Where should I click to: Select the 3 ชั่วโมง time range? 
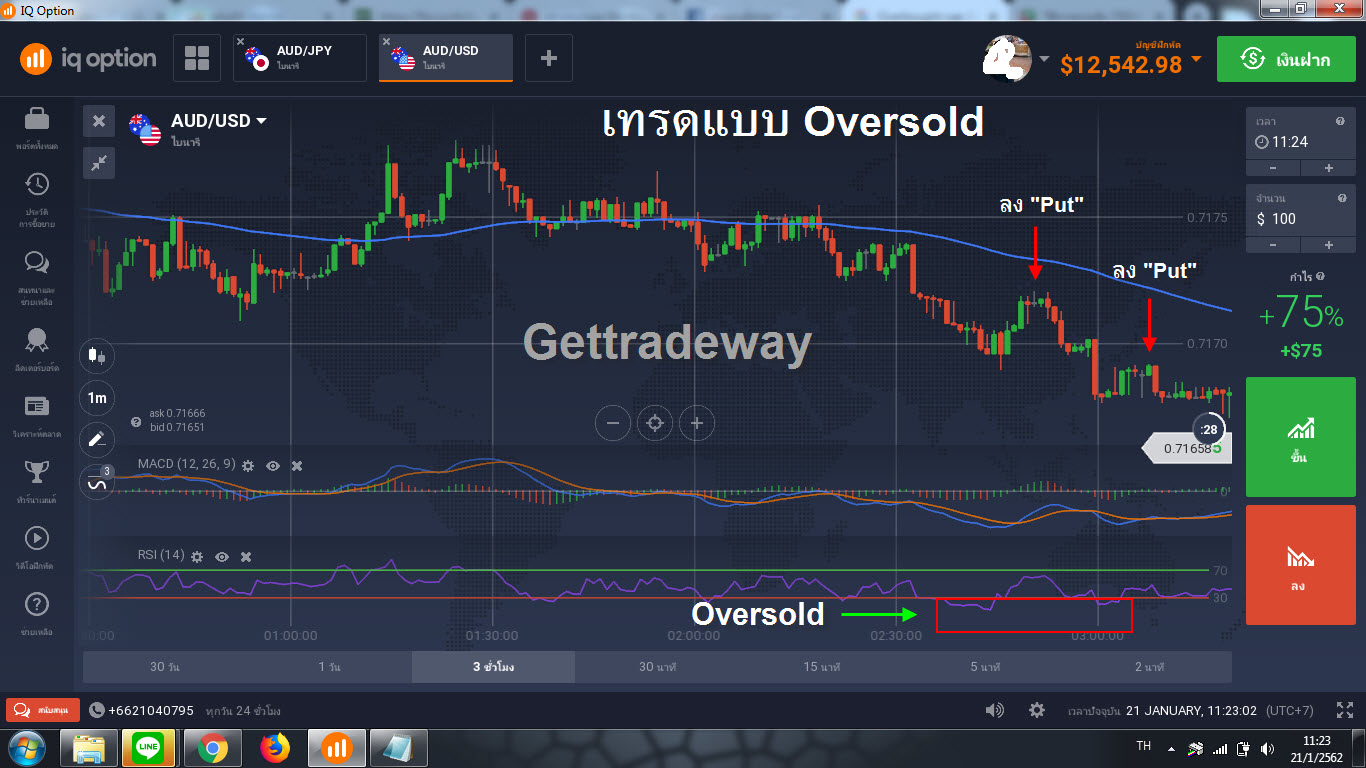point(493,667)
